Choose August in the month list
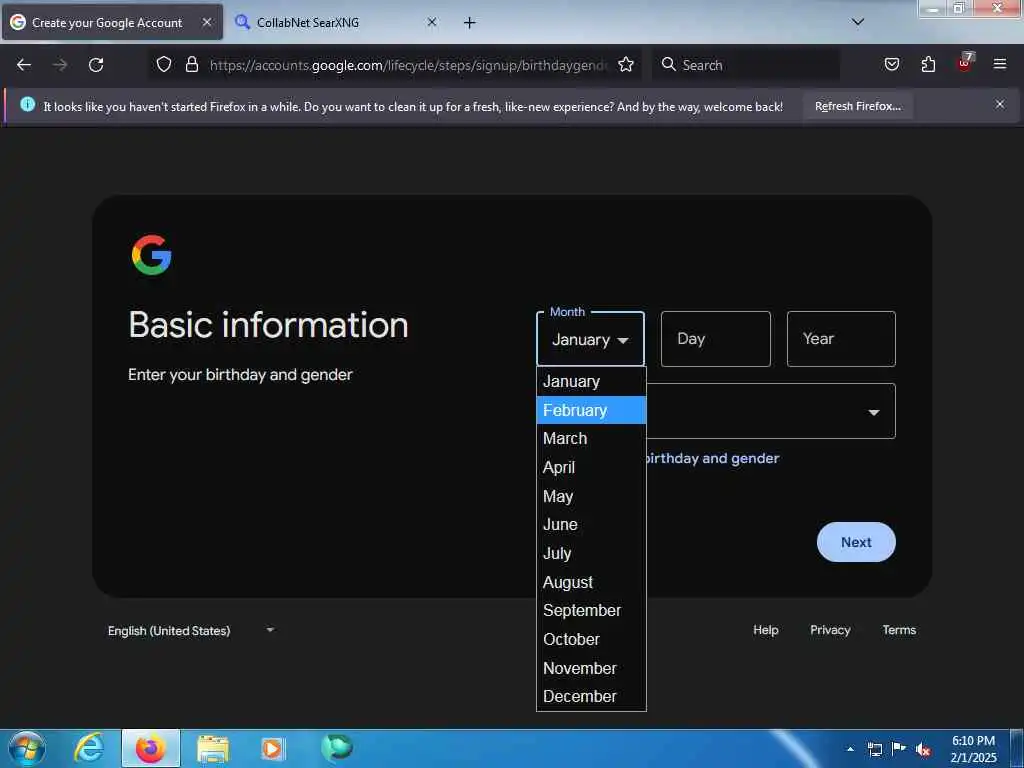This screenshot has width=1024, height=768. [x=591, y=582]
